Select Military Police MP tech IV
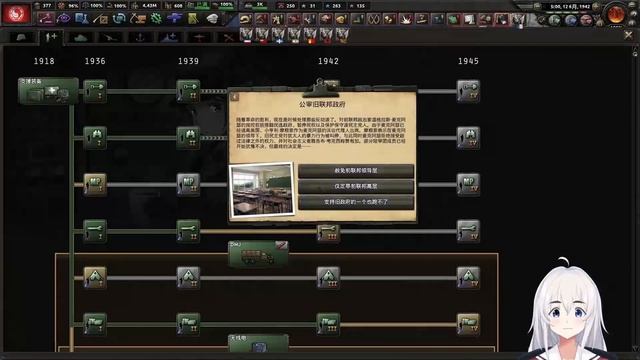The image size is (640, 360). pyautogui.click(x=468, y=184)
